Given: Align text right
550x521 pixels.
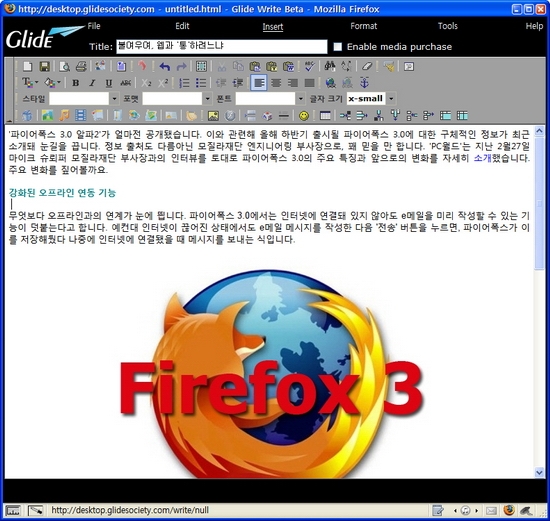Looking at the screenshot, I should (x=293, y=83).
